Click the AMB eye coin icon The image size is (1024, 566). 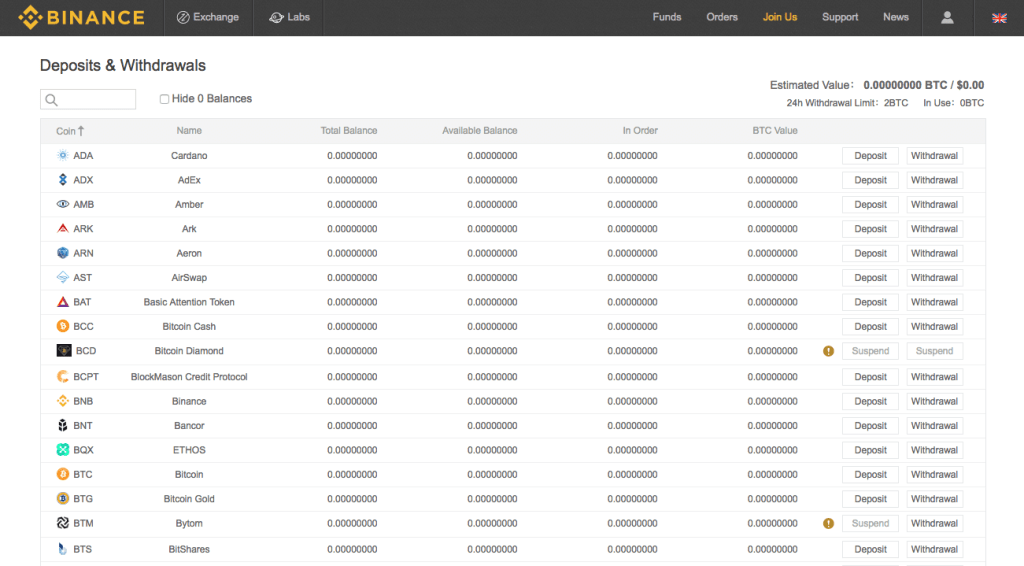tap(63, 204)
